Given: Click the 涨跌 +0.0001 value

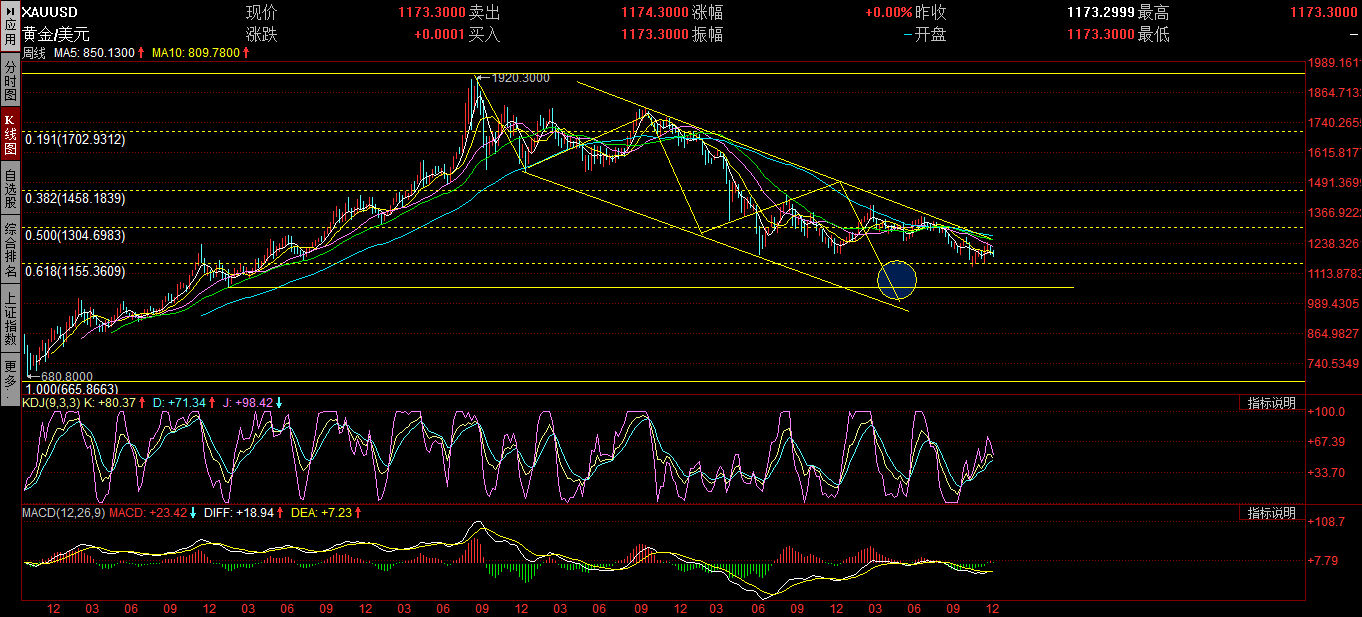Looking at the screenshot, I should pyautogui.click(x=440, y=34).
